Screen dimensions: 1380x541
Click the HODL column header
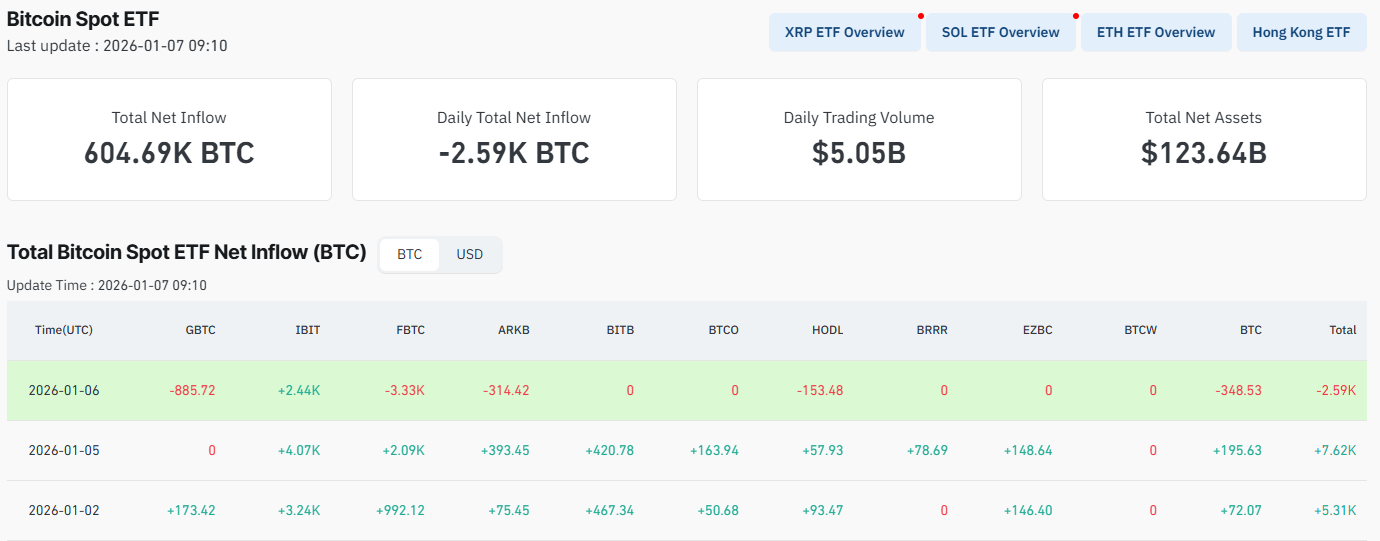(x=828, y=330)
